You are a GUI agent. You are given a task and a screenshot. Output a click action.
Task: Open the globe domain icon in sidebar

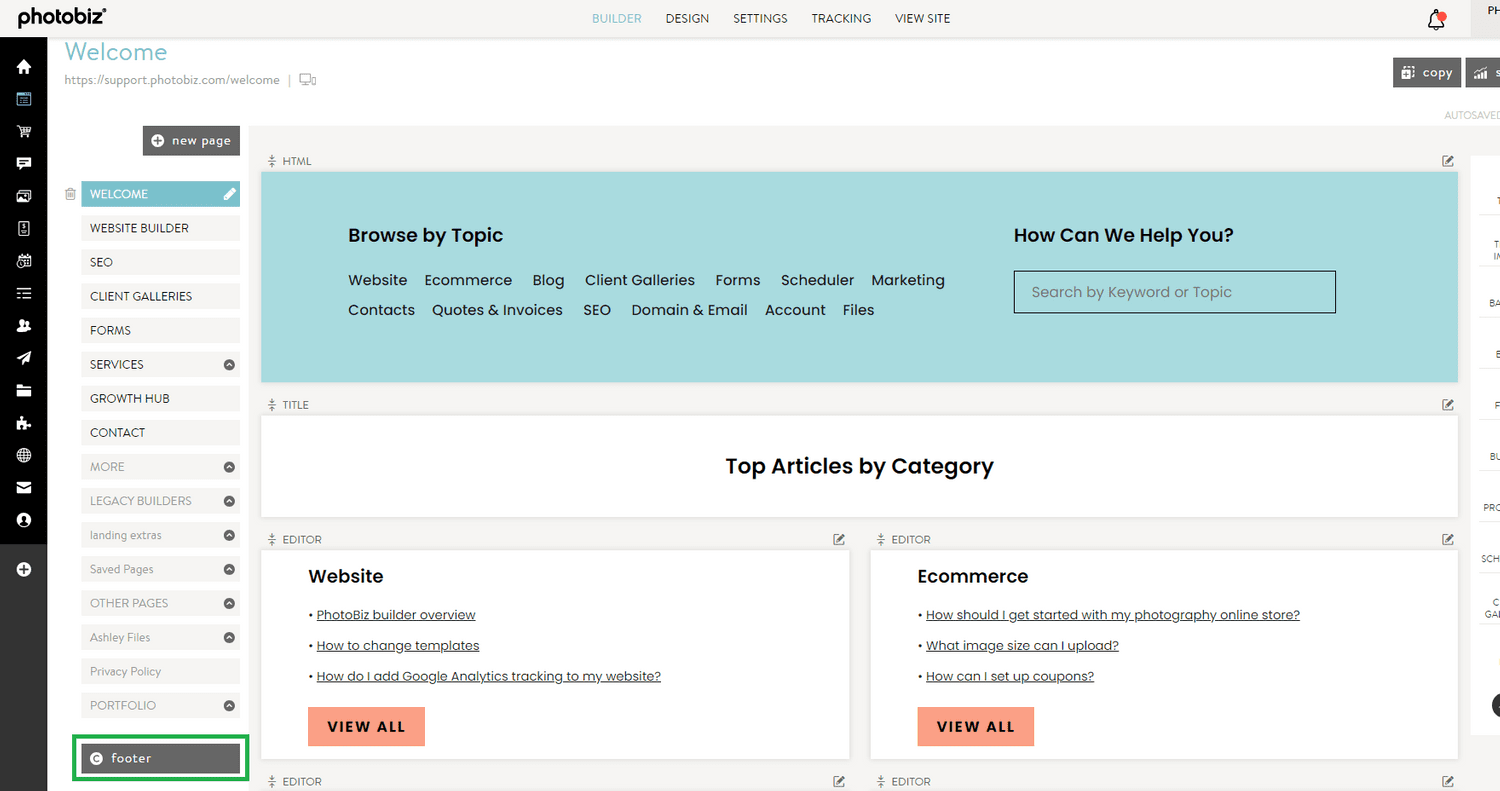24,455
